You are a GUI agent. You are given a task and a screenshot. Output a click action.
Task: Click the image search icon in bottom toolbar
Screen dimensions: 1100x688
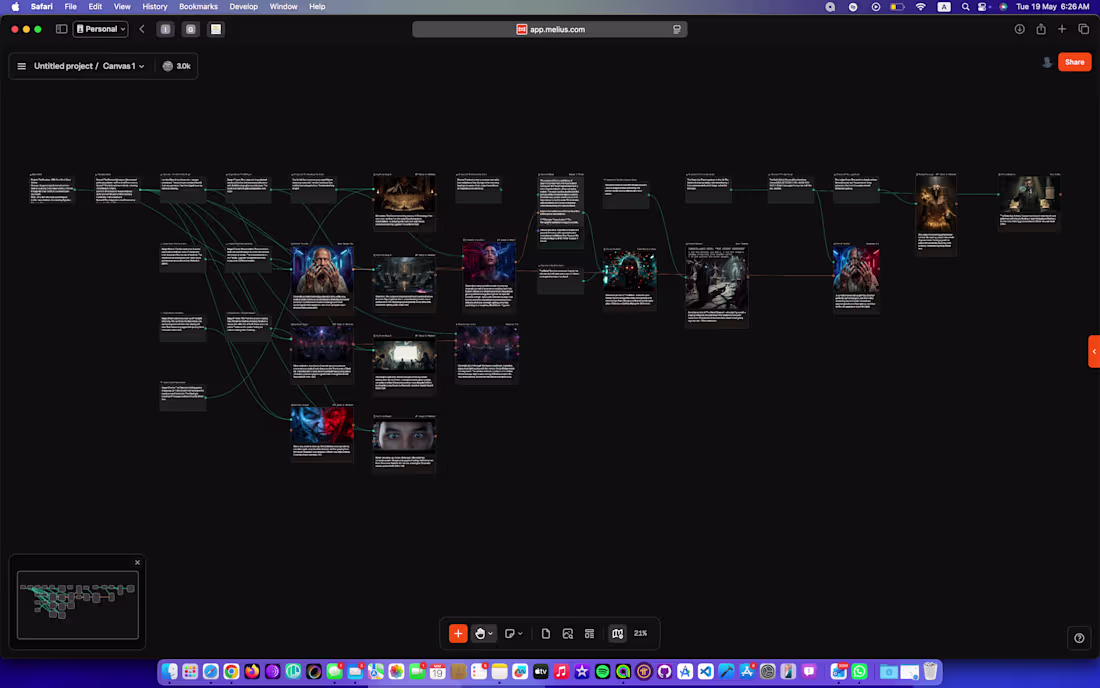click(x=568, y=633)
